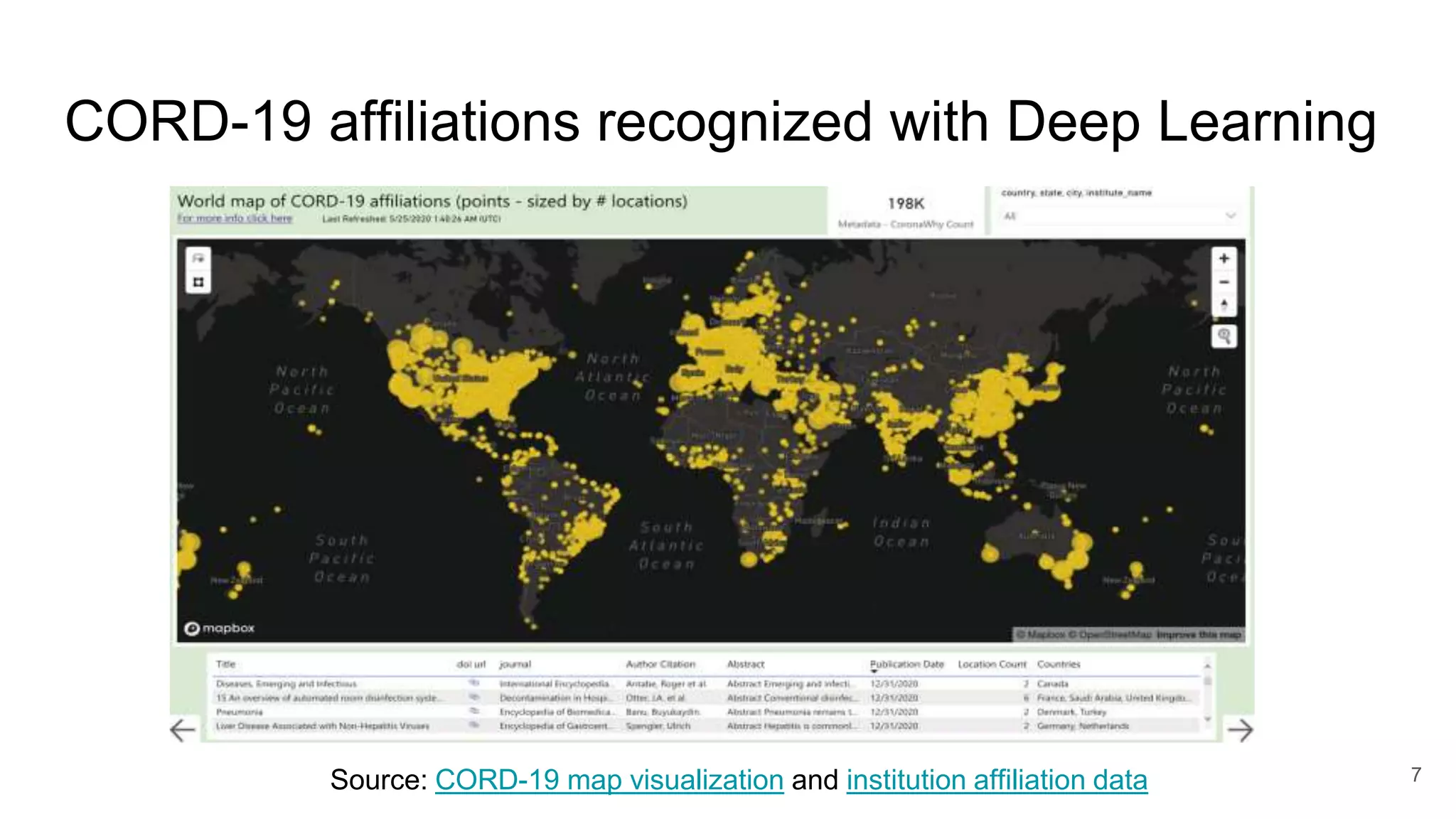Sort table by Publication Date column
Image resolution: width=1456 pixels, height=819 pixels.
point(906,664)
